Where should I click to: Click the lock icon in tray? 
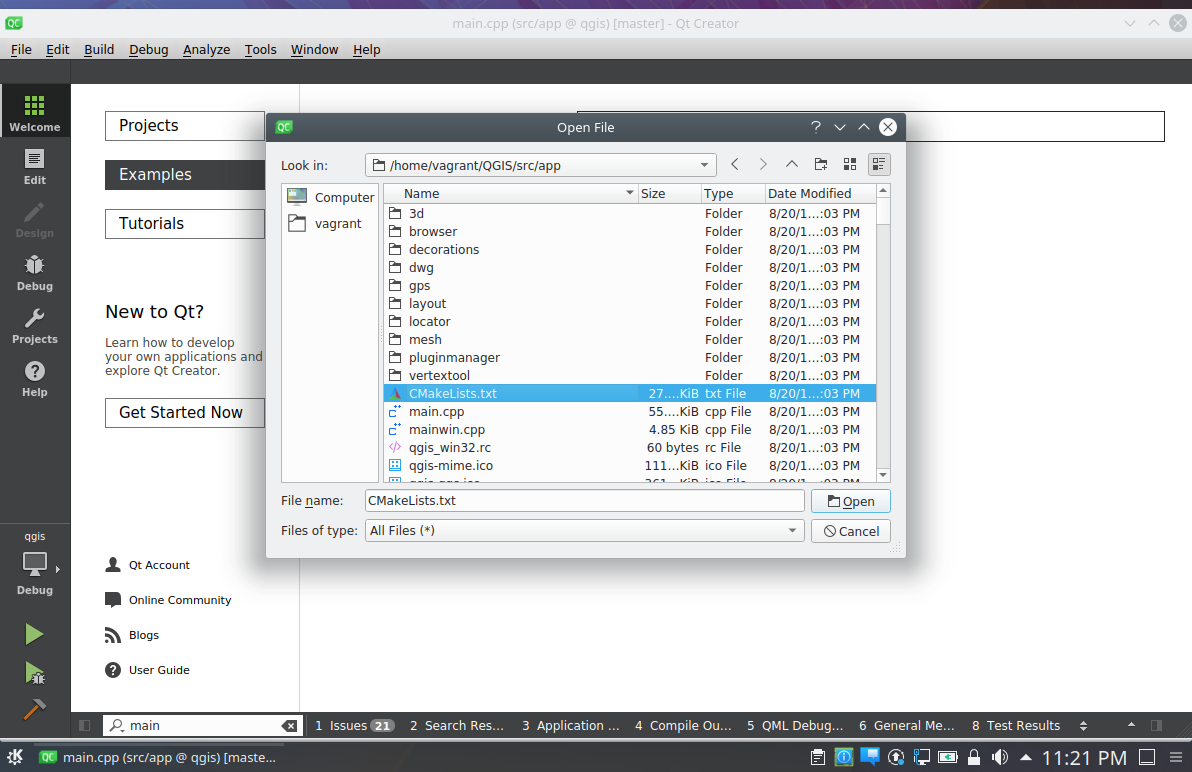coord(974,757)
